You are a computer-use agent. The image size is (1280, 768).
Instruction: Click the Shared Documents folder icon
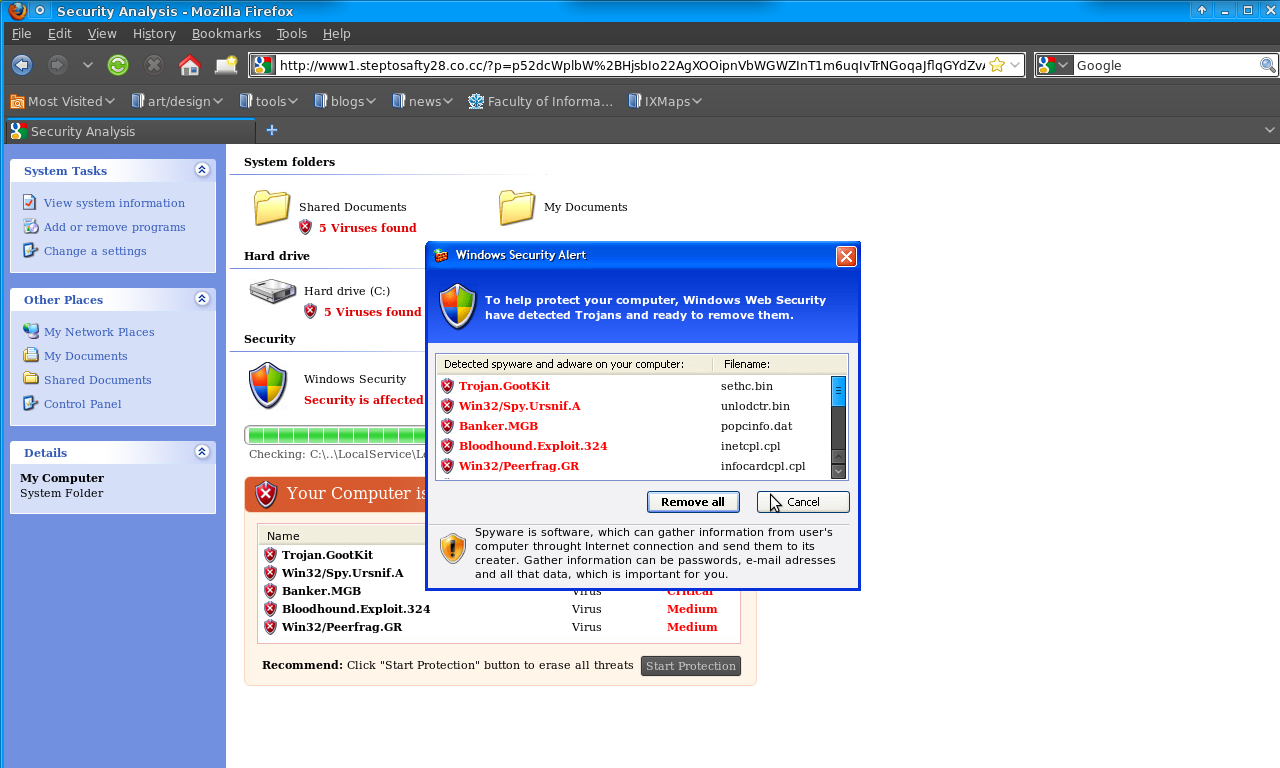click(x=272, y=207)
